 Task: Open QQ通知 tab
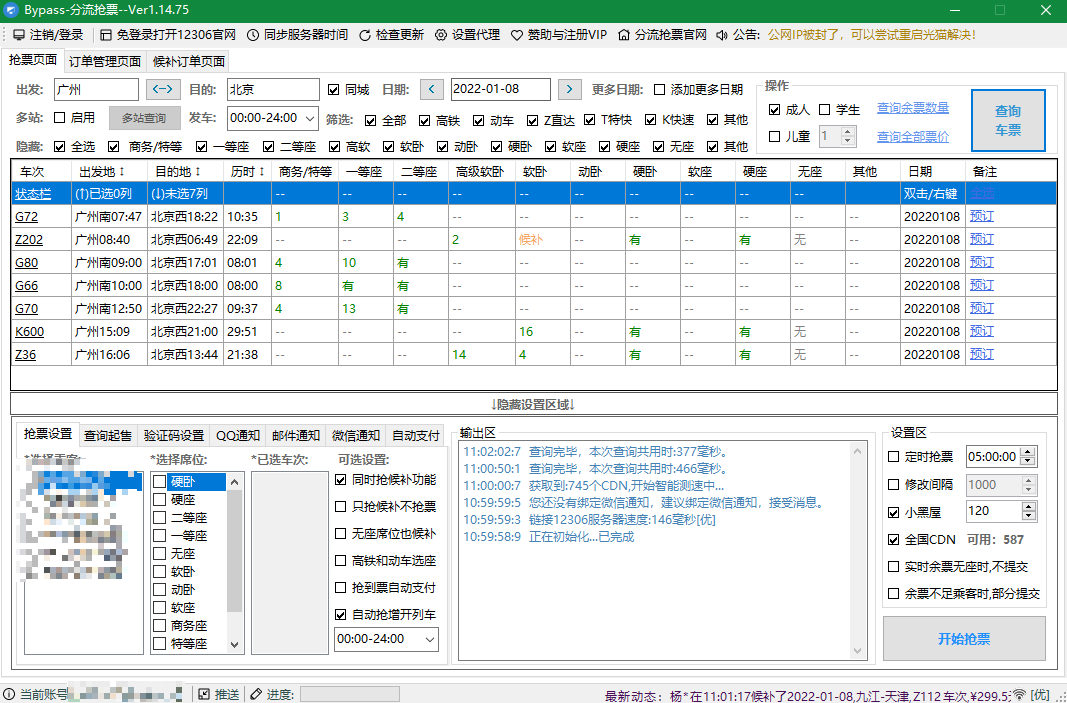(237, 436)
